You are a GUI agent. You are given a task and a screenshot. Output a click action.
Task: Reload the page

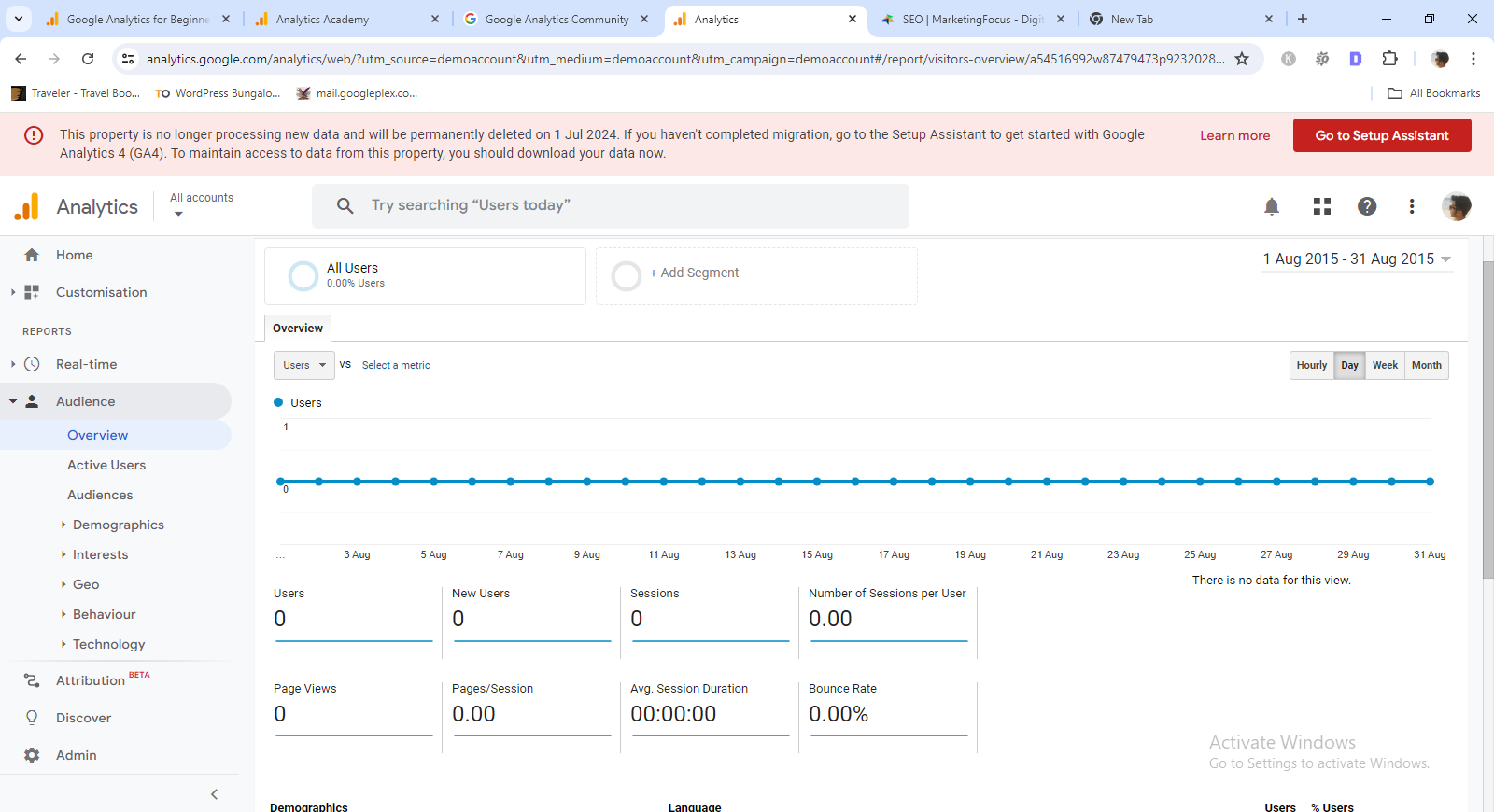88,59
